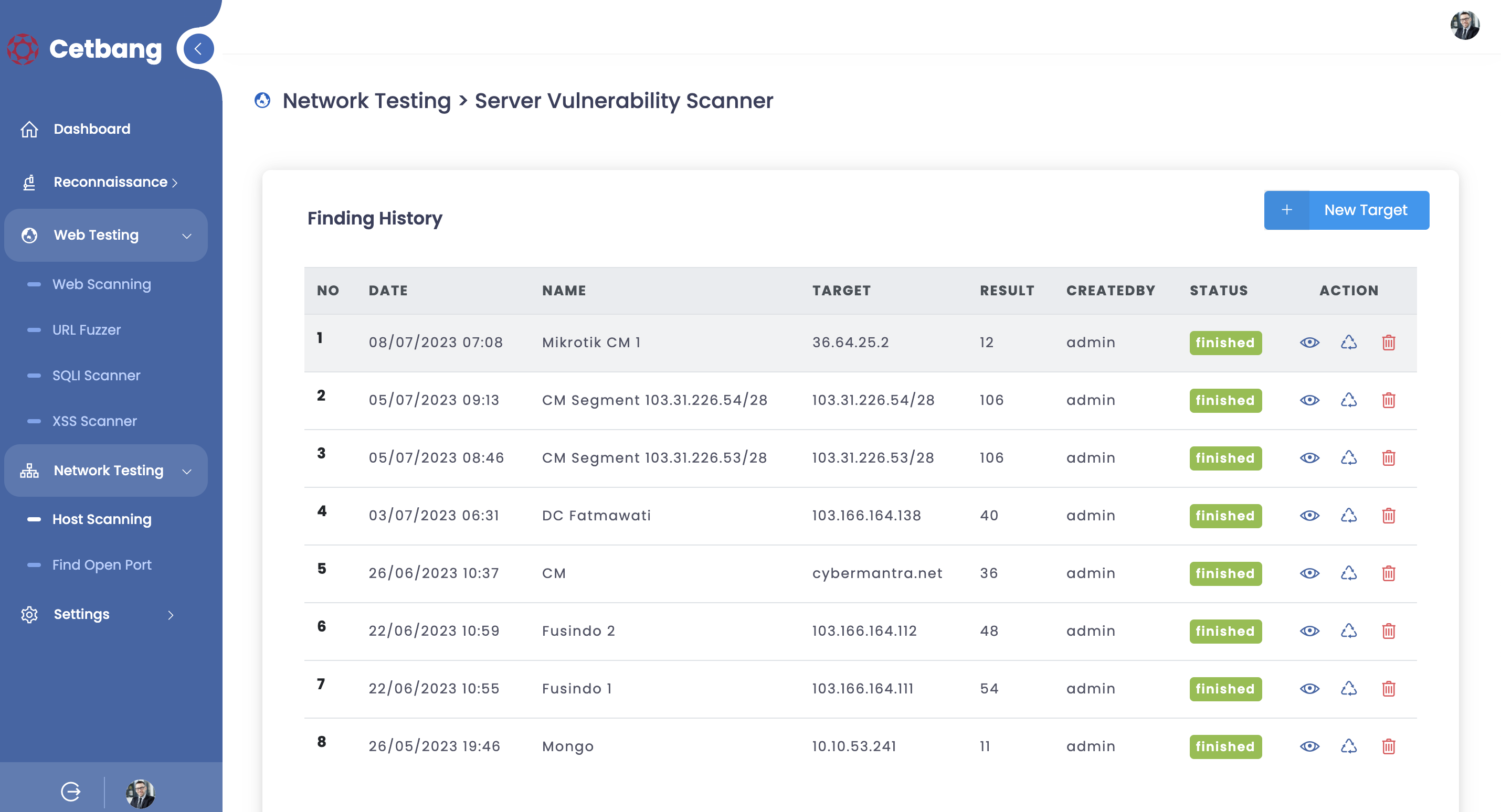Image resolution: width=1501 pixels, height=812 pixels.
Task: Open the SQLI Scanner link
Action: click(x=96, y=375)
